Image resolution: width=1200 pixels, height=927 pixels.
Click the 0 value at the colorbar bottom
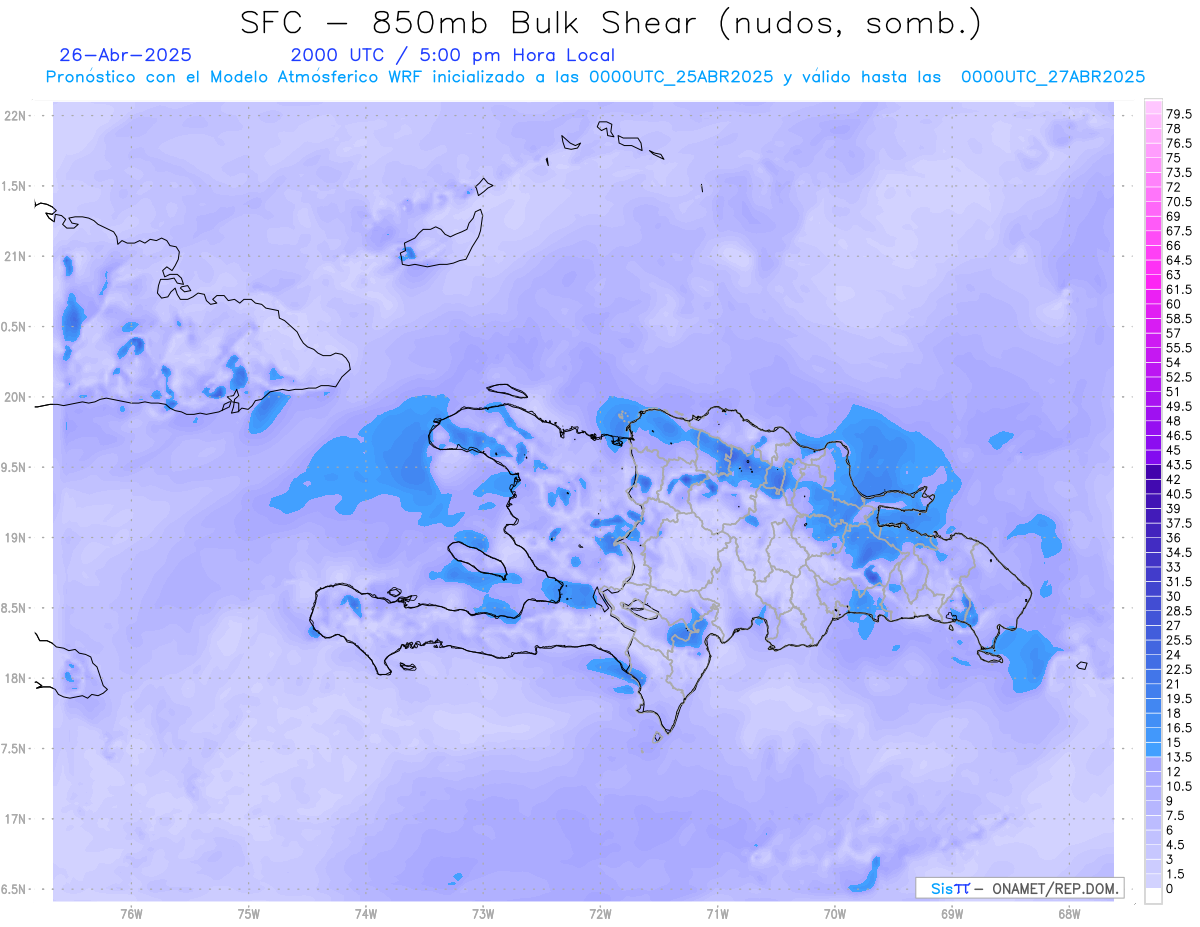point(1170,889)
